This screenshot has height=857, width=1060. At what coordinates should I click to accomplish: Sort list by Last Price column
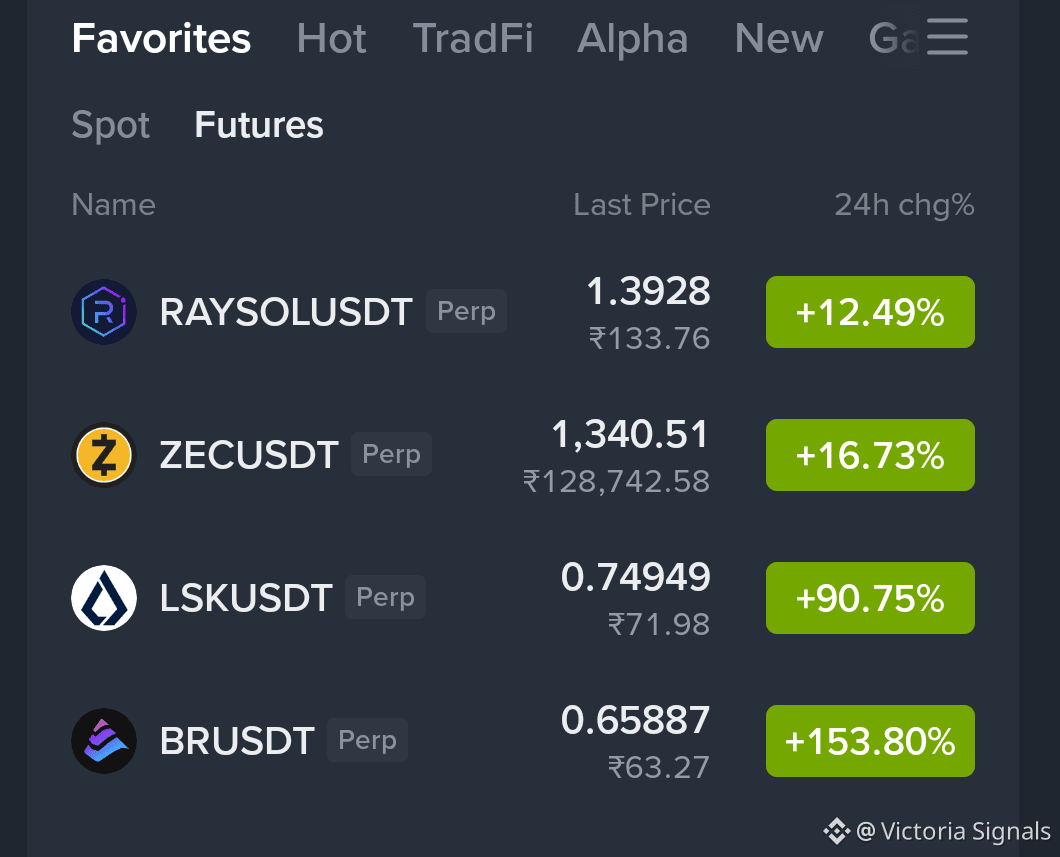click(x=642, y=205)
